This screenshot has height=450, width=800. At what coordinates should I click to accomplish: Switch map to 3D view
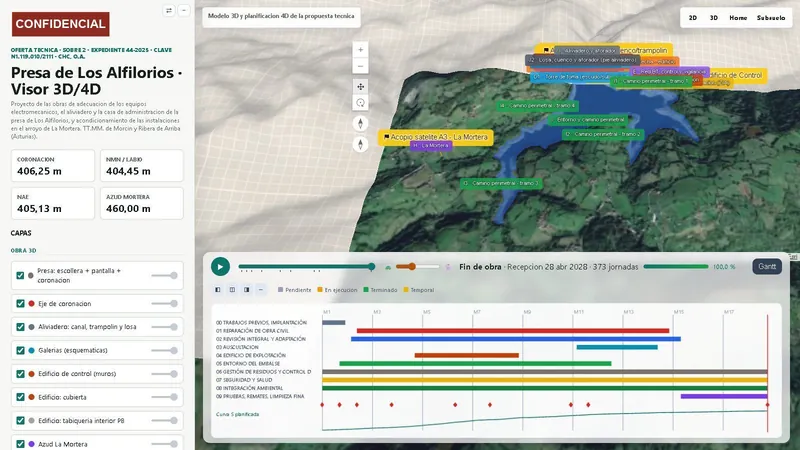pos(713,18)
